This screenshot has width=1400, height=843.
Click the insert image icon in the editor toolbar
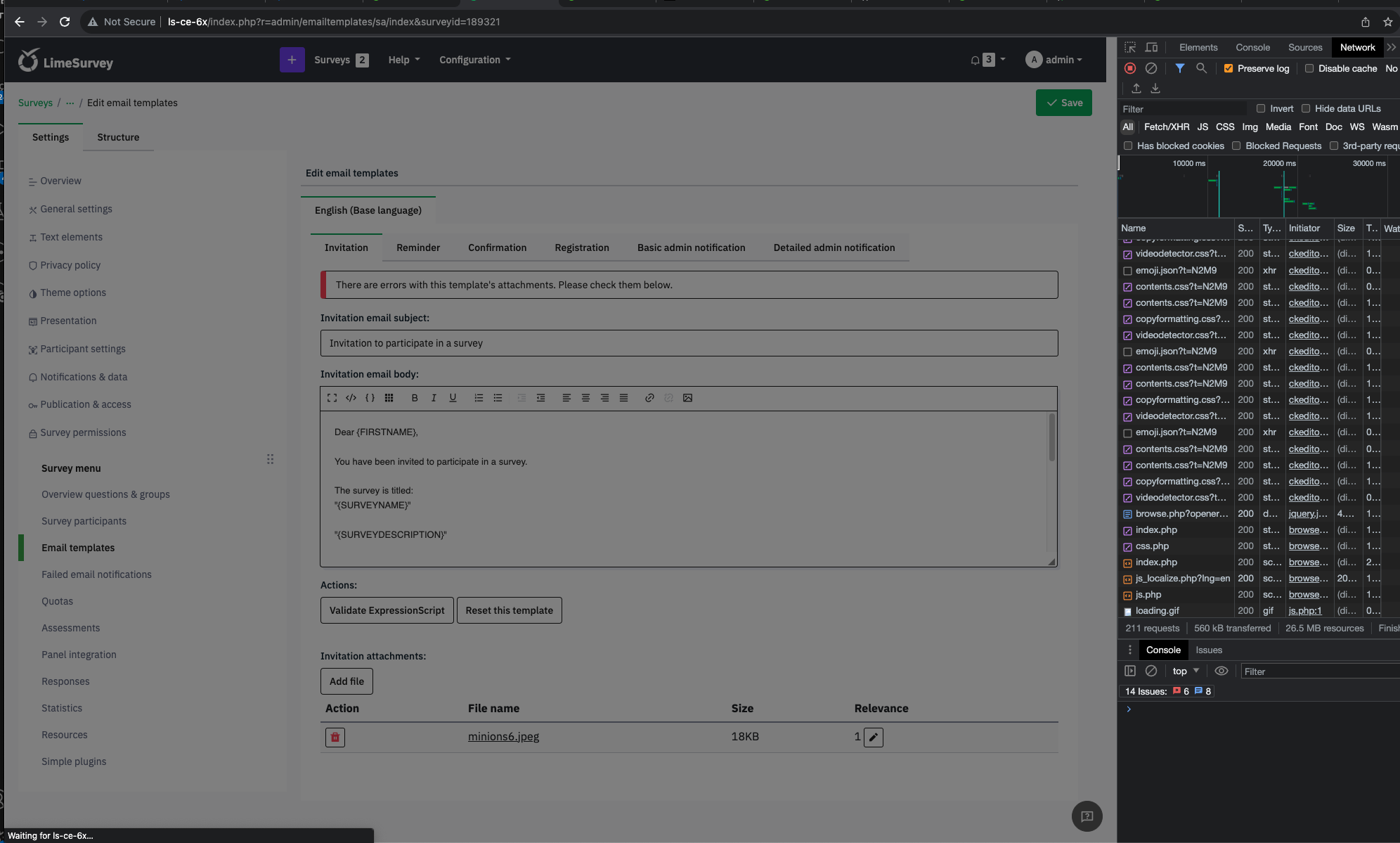(687, 398)
